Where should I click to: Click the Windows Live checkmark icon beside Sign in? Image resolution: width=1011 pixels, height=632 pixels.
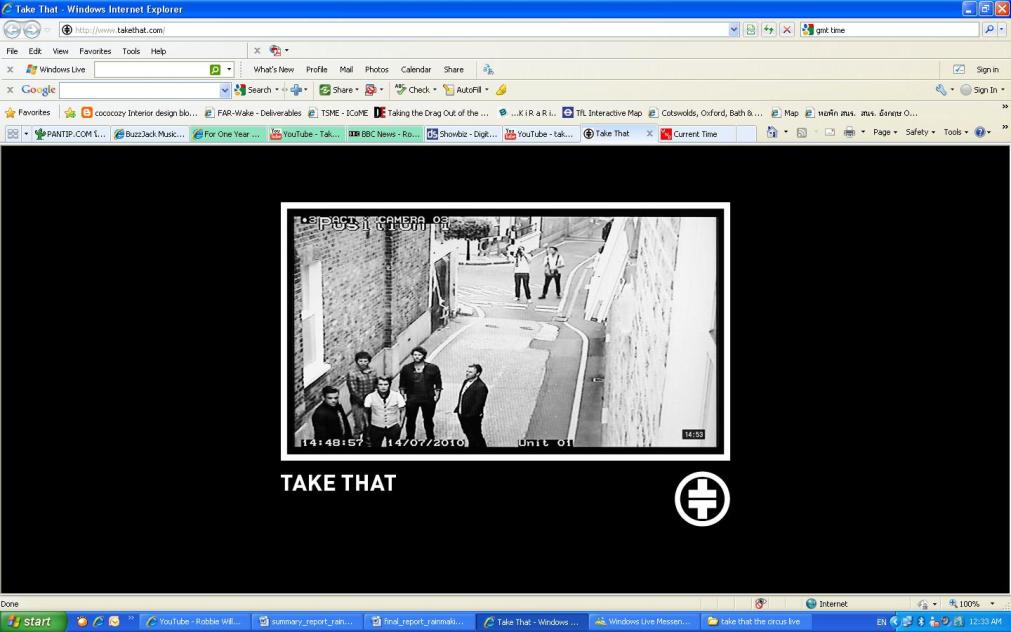pos(959,69)
